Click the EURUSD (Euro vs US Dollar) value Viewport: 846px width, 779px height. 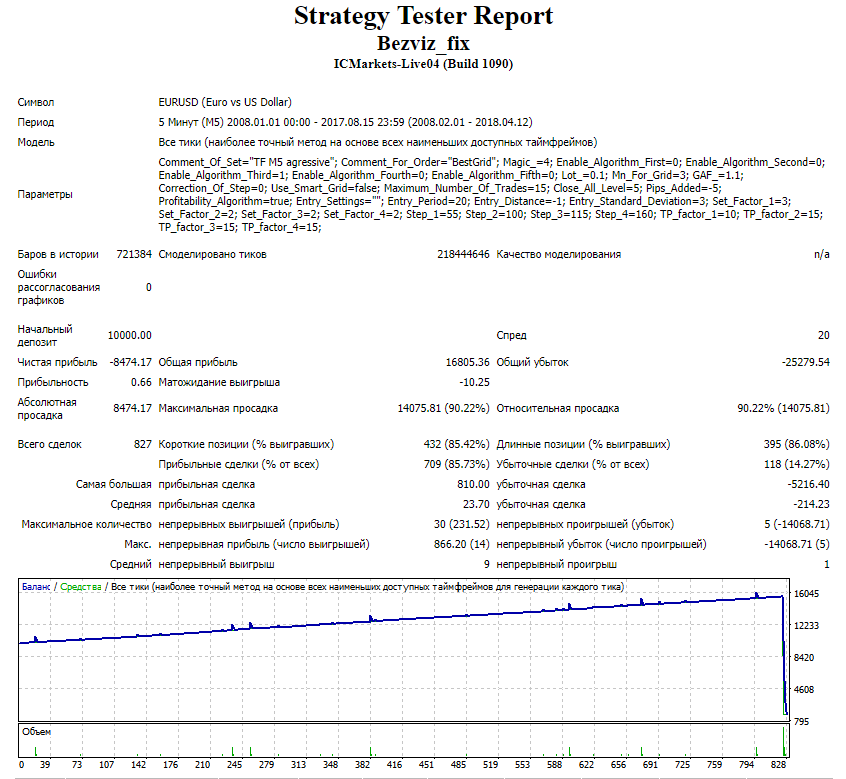pyautogui.click(x=225, y=102)
